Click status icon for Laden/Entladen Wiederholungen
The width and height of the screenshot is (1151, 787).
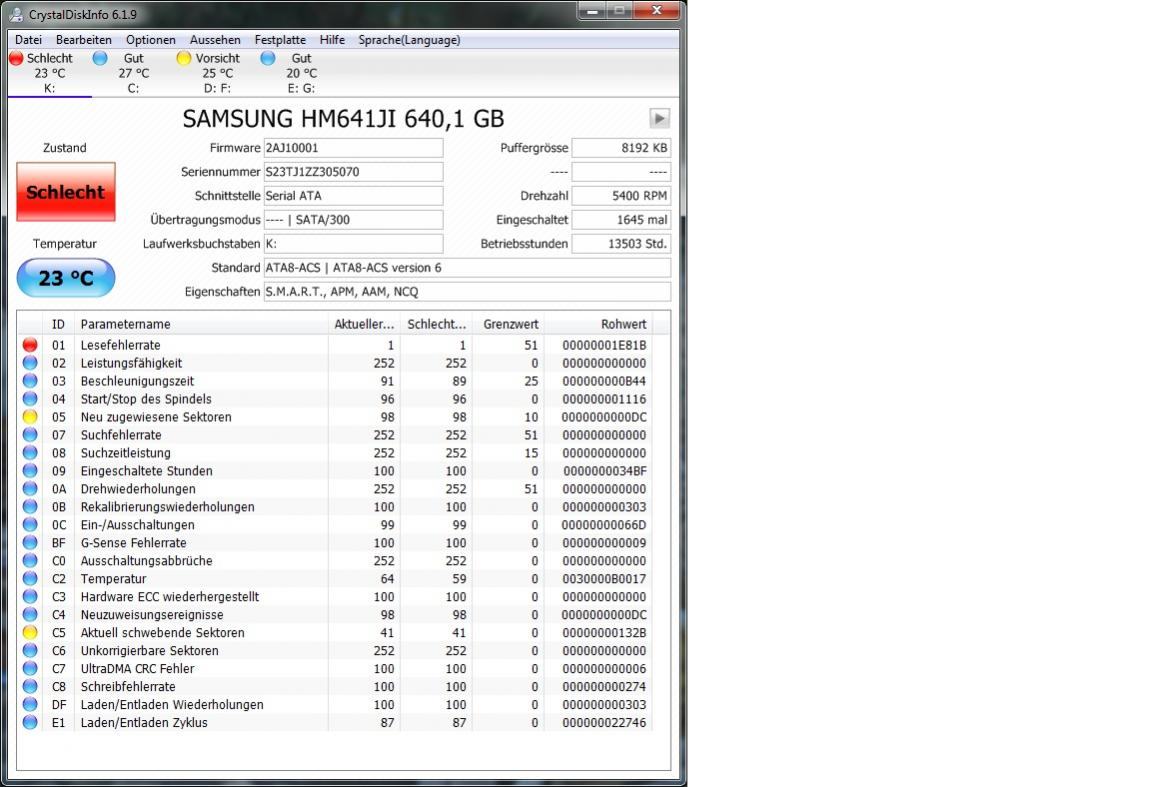(x=30, y=704)
